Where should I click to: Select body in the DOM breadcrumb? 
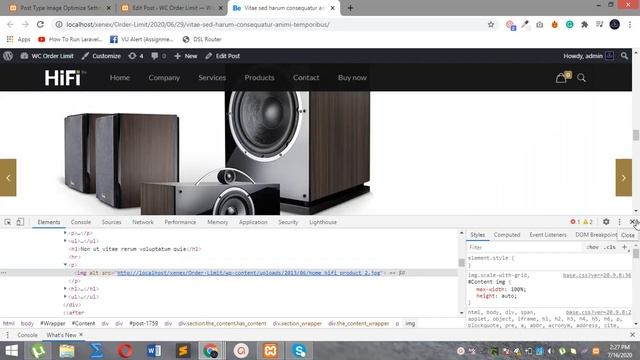coord(27,323)
